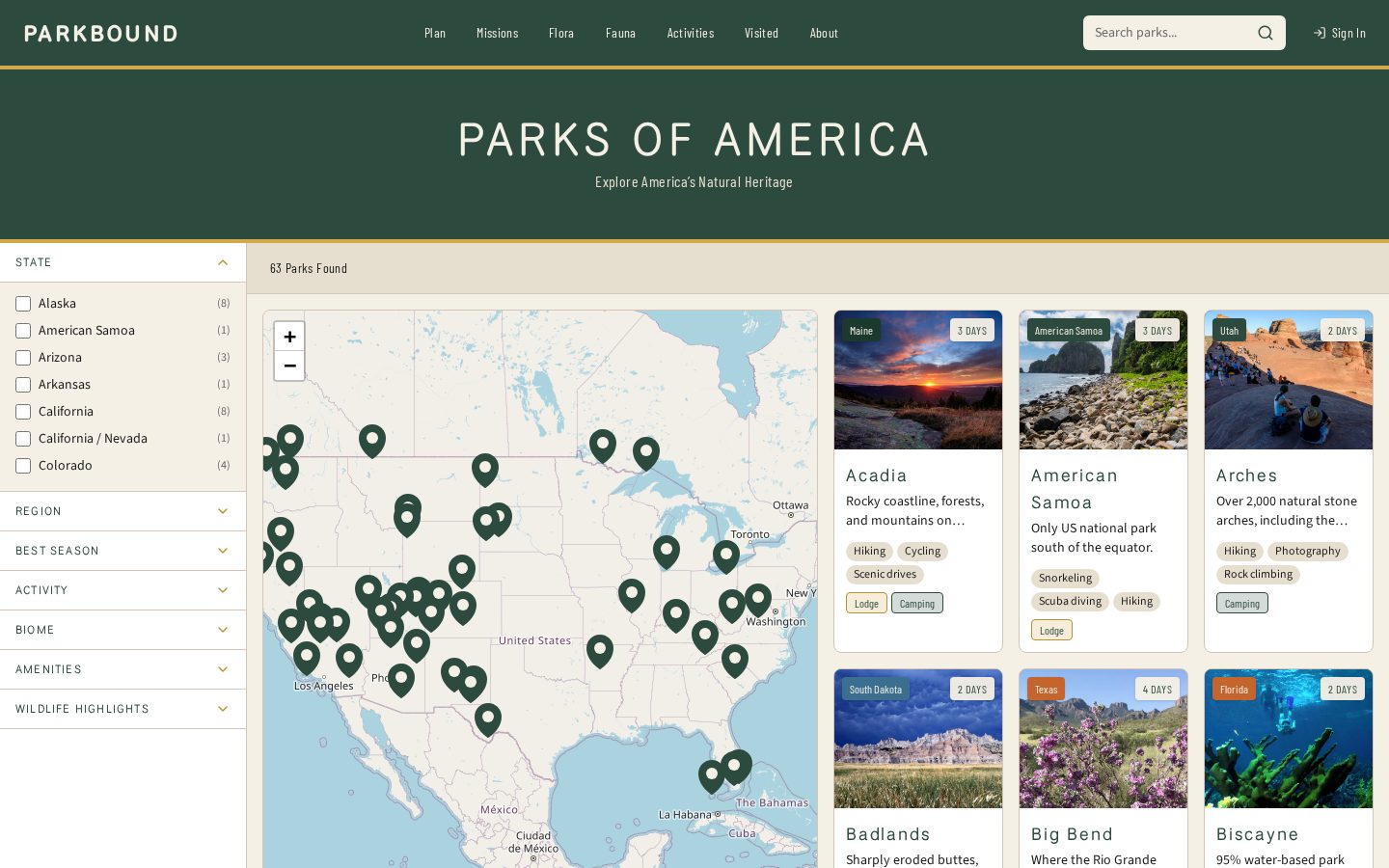This screenshot has width=1389, height=868.
Task: Click the Texas state label
Action: coord(1047,690)
